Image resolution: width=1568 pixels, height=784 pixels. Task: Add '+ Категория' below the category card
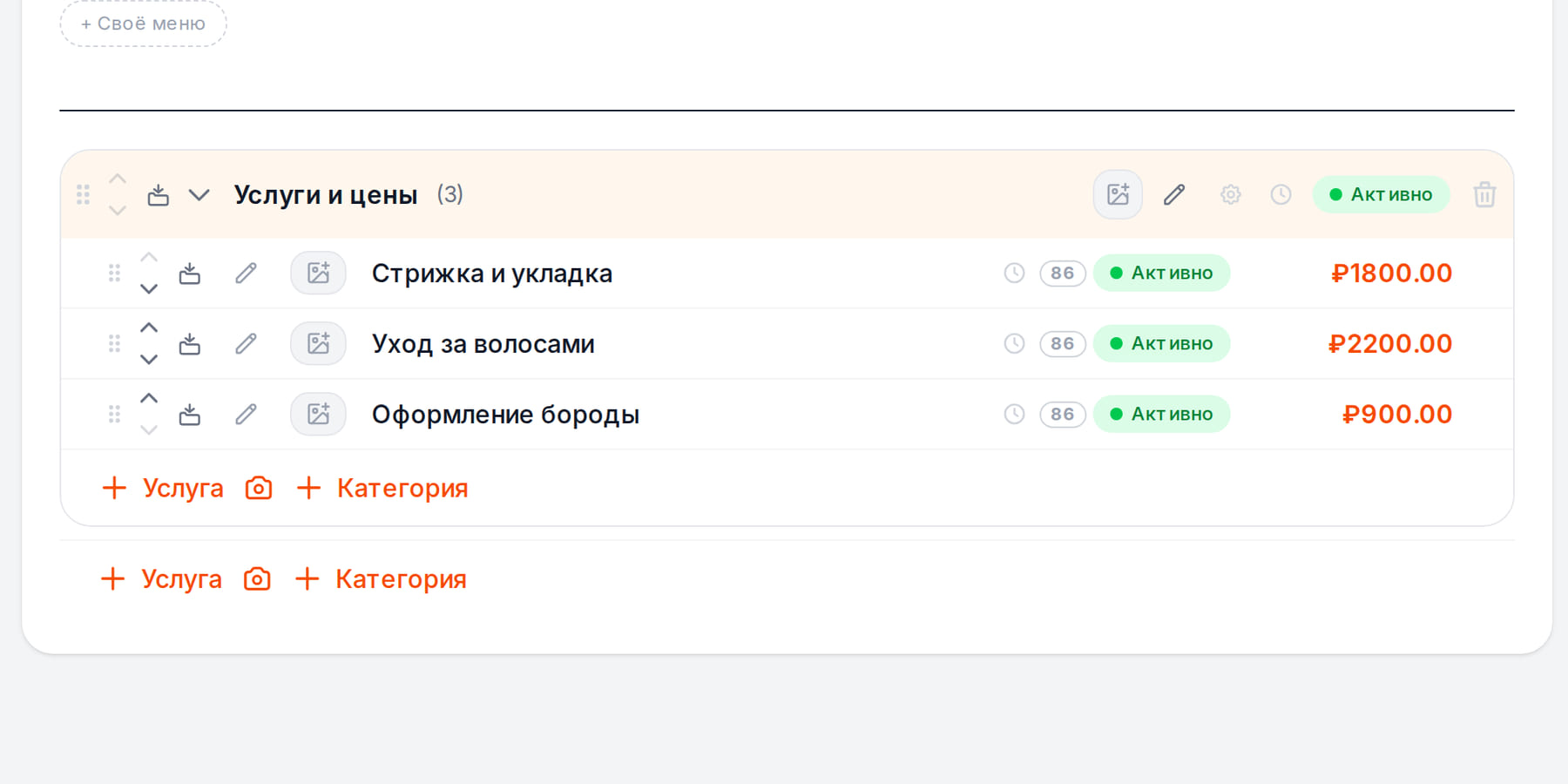point(381,578)
